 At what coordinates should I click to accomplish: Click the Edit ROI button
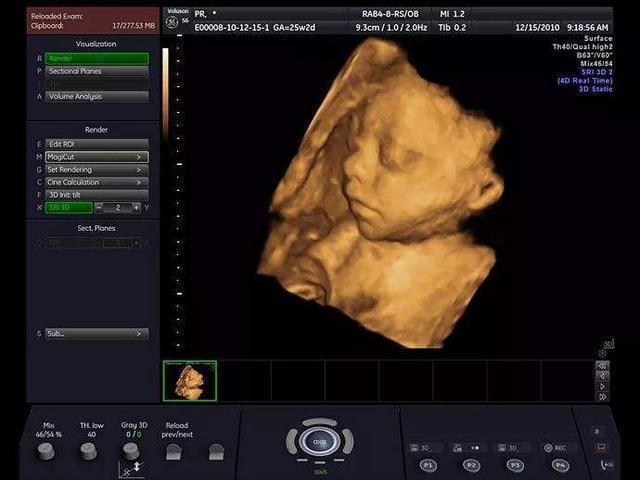(96, 144)
